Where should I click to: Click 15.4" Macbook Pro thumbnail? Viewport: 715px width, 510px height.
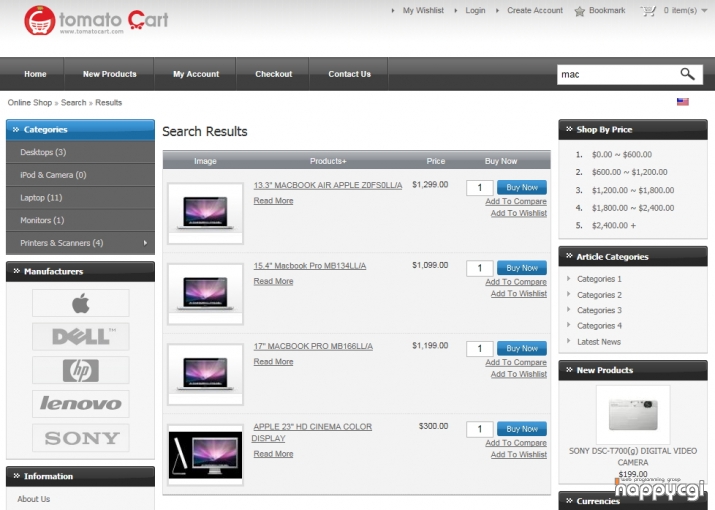click(x=205, y=294)
